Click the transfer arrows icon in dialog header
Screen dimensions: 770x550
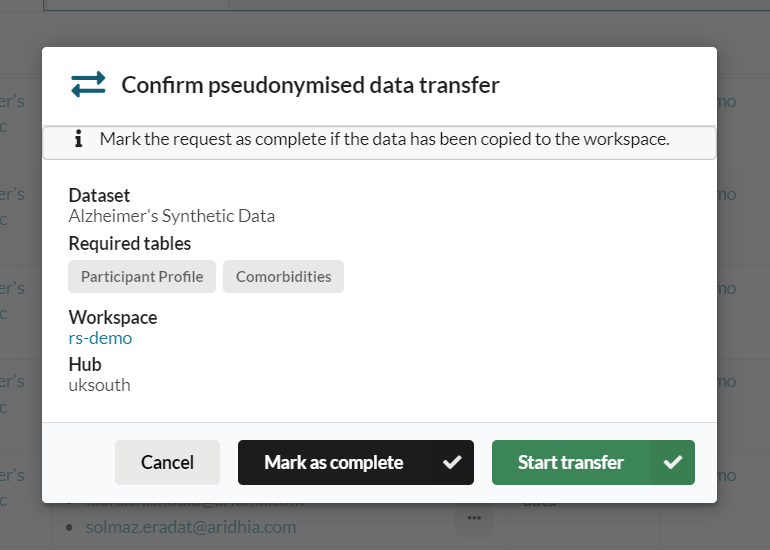88,85
